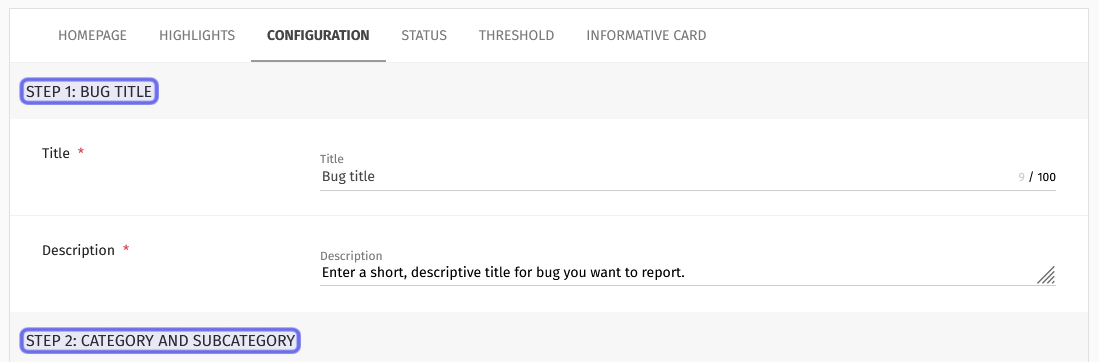Go to the Status tab
1099x362 pixels.
click(424, 35)
